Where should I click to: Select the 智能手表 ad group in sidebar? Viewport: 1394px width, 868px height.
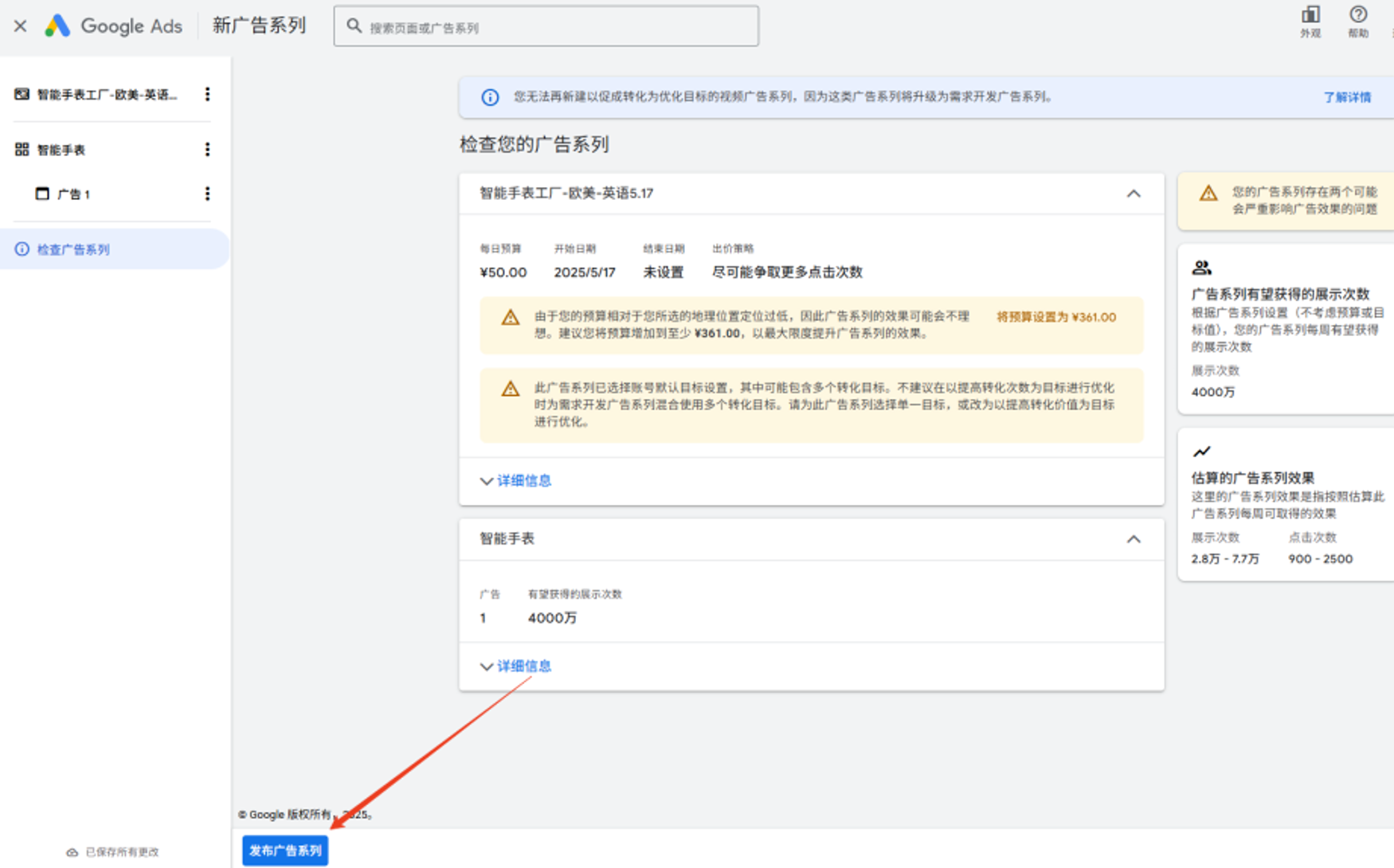[61, 150]
